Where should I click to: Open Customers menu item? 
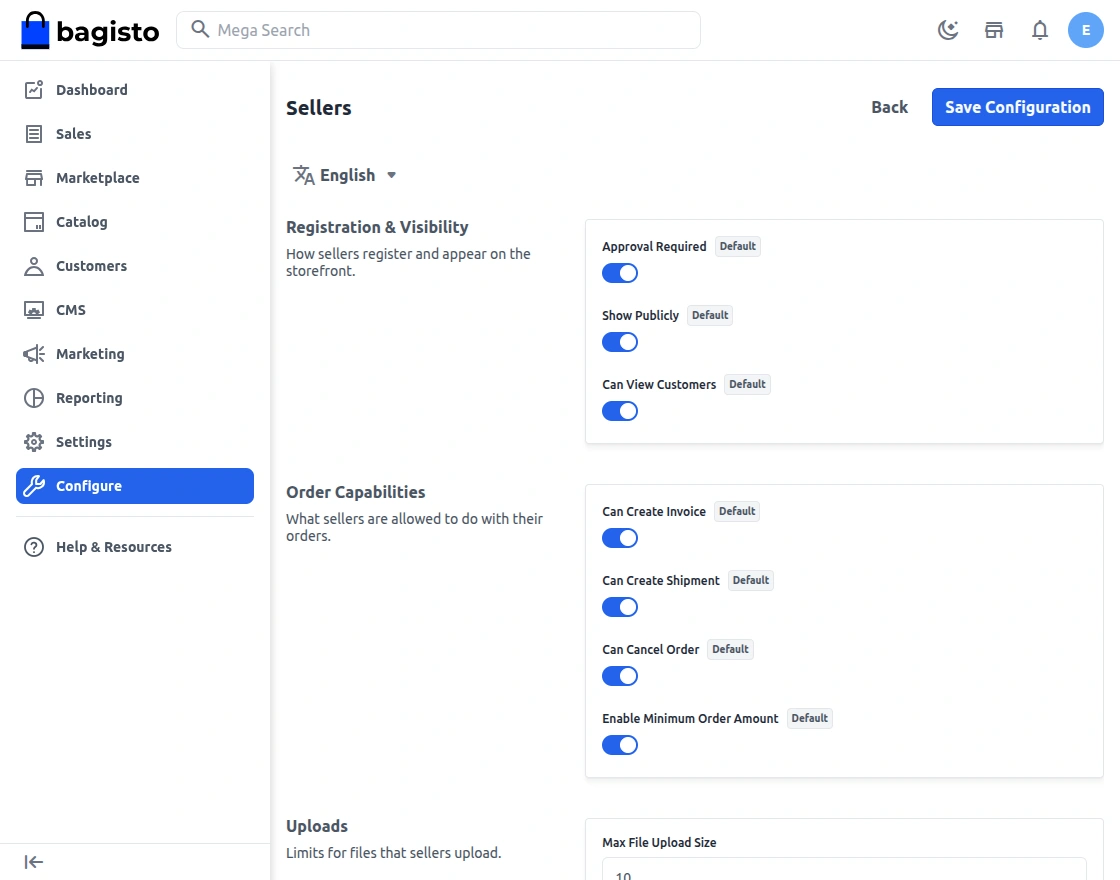135,266
